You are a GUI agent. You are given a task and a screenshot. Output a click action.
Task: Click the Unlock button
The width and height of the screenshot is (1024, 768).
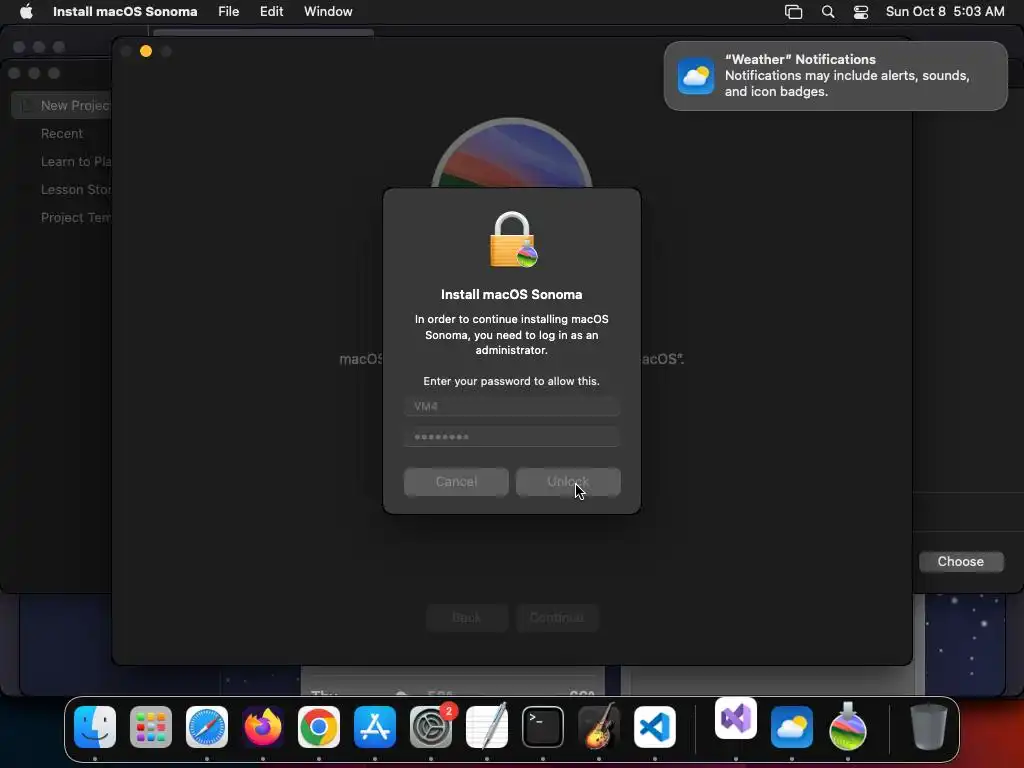[x=568, y=482]
